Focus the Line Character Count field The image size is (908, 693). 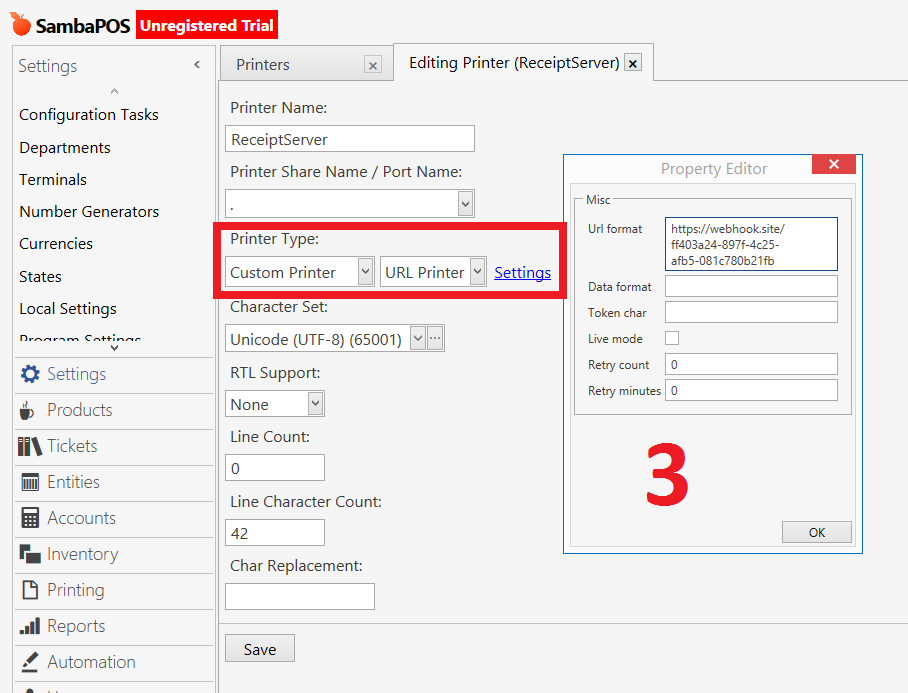tap(274, 533)
